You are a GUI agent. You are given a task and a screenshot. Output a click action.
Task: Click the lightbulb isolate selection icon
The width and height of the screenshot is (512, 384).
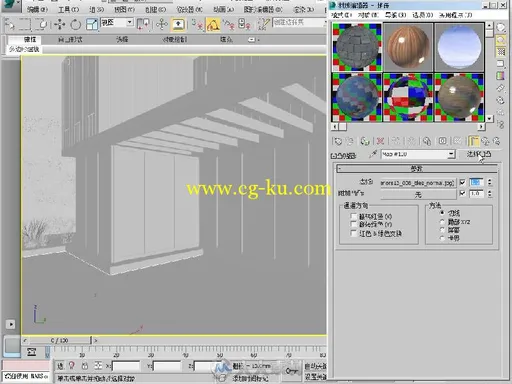tap(72, 366)
